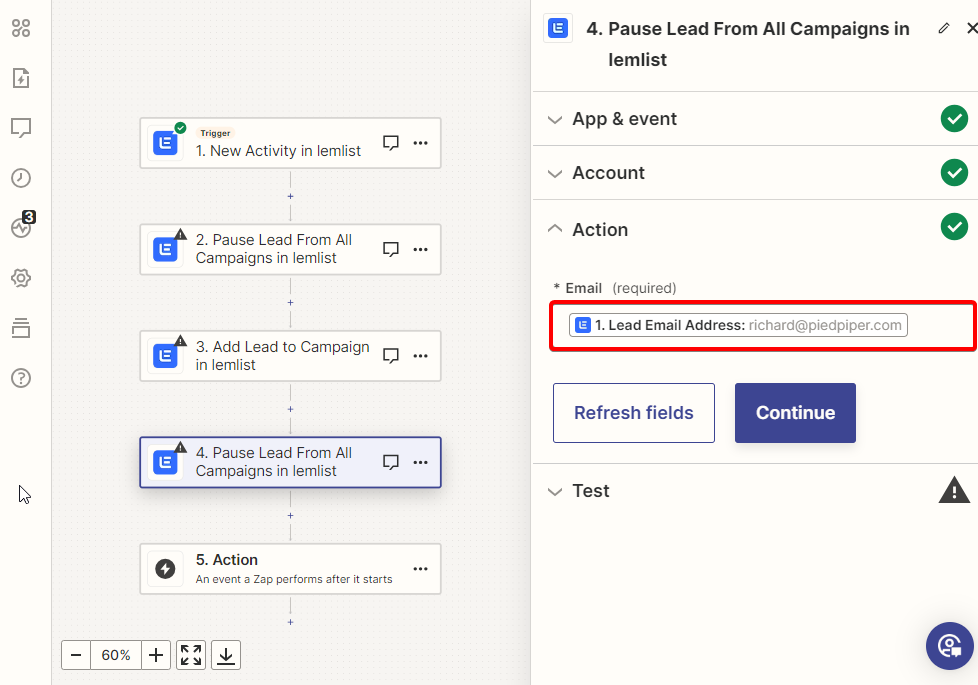This screenshot has width=978, height=685.
Task: Select the 5. Action step card
Action: point(290,568)
